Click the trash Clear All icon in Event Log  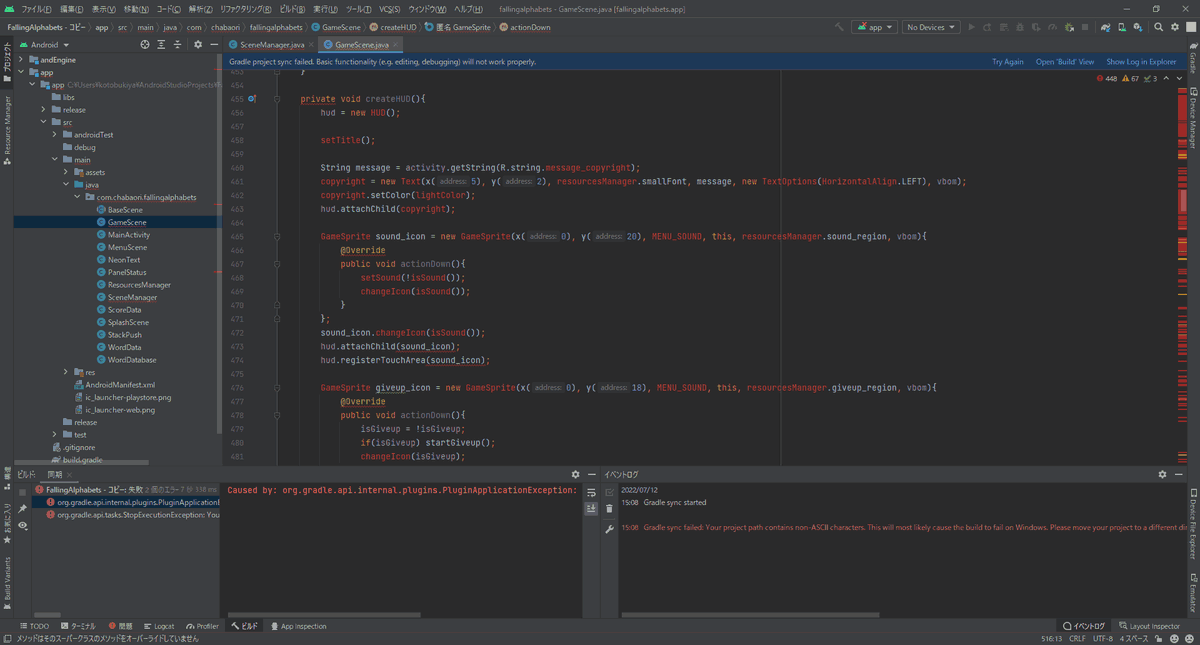[x=609, y=509]
